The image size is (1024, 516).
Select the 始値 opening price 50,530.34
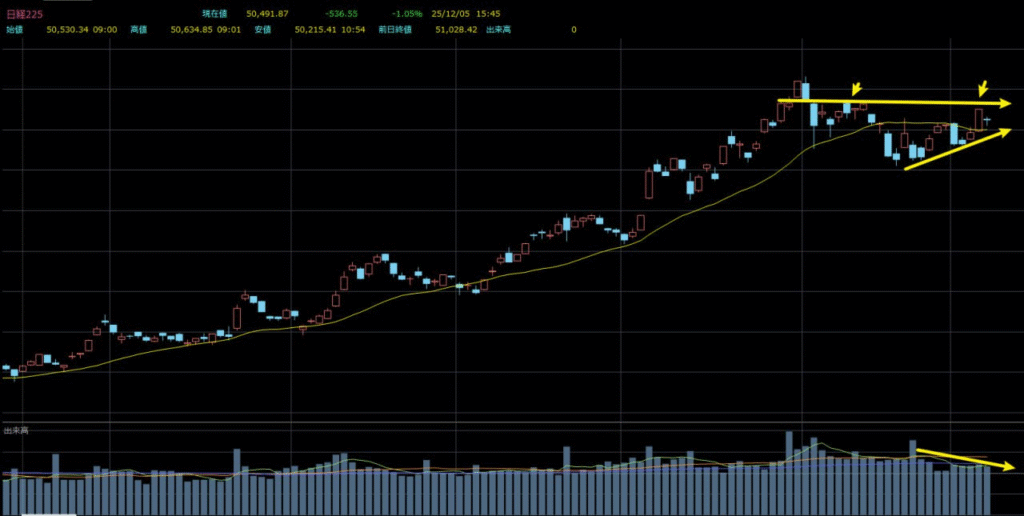point(67,30)
